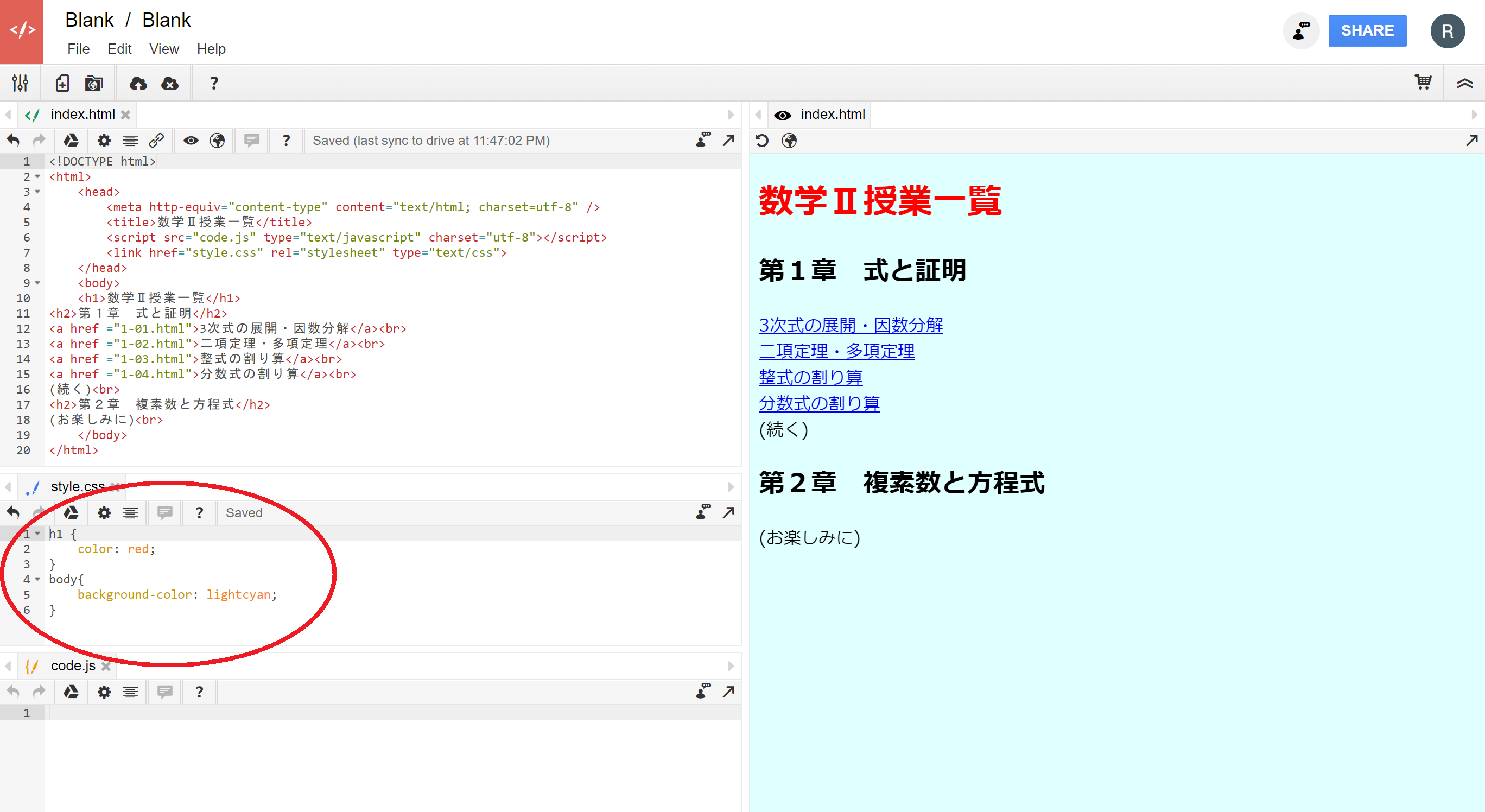Redo in the index.html editor

[x=39, y=140]
